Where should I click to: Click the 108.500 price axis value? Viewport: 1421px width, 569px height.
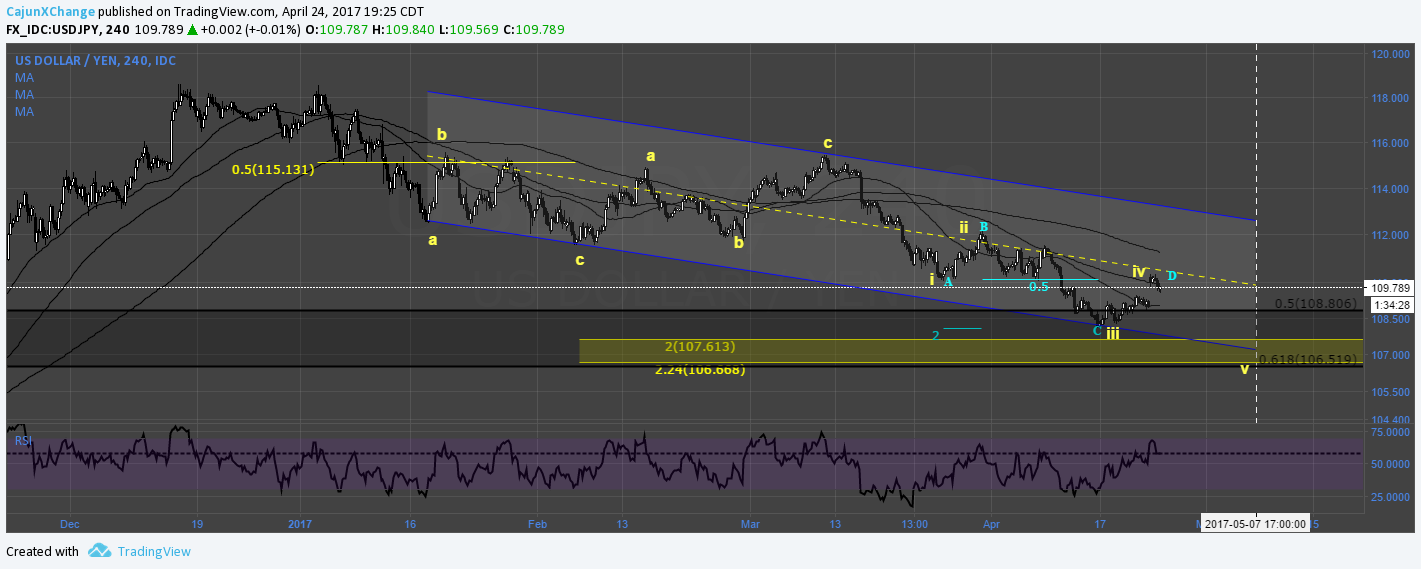coord(1390,320)
